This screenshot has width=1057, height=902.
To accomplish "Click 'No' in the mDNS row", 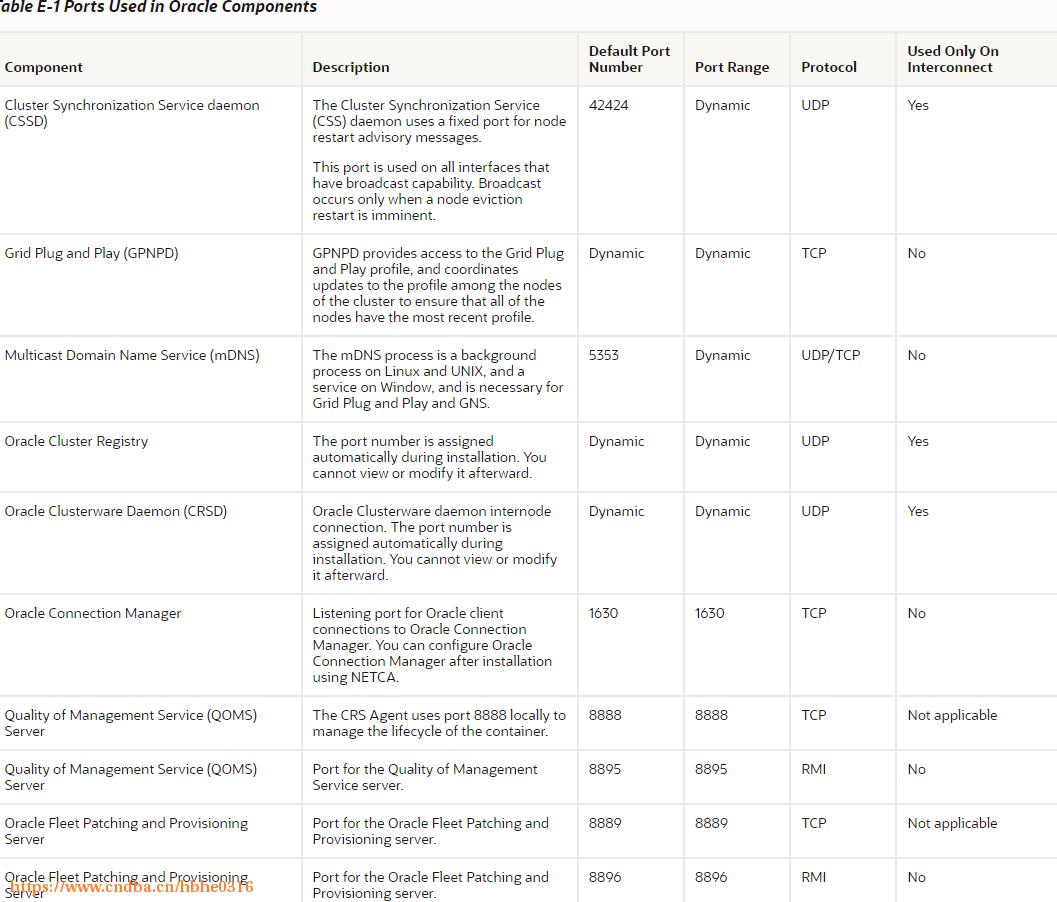I will (916, 355).
